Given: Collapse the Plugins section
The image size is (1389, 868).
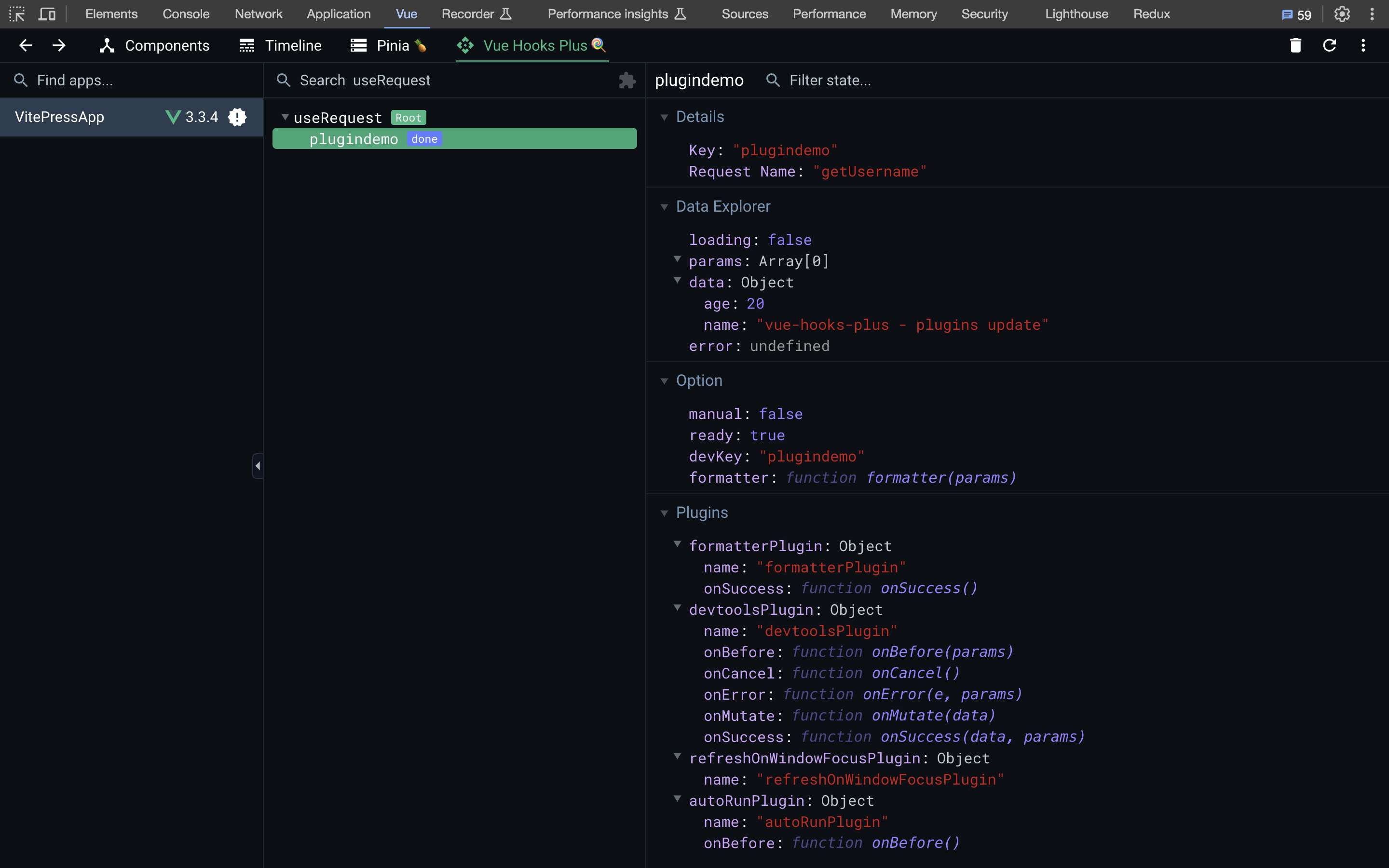Looking at the screenshot, I should [664, 513].
